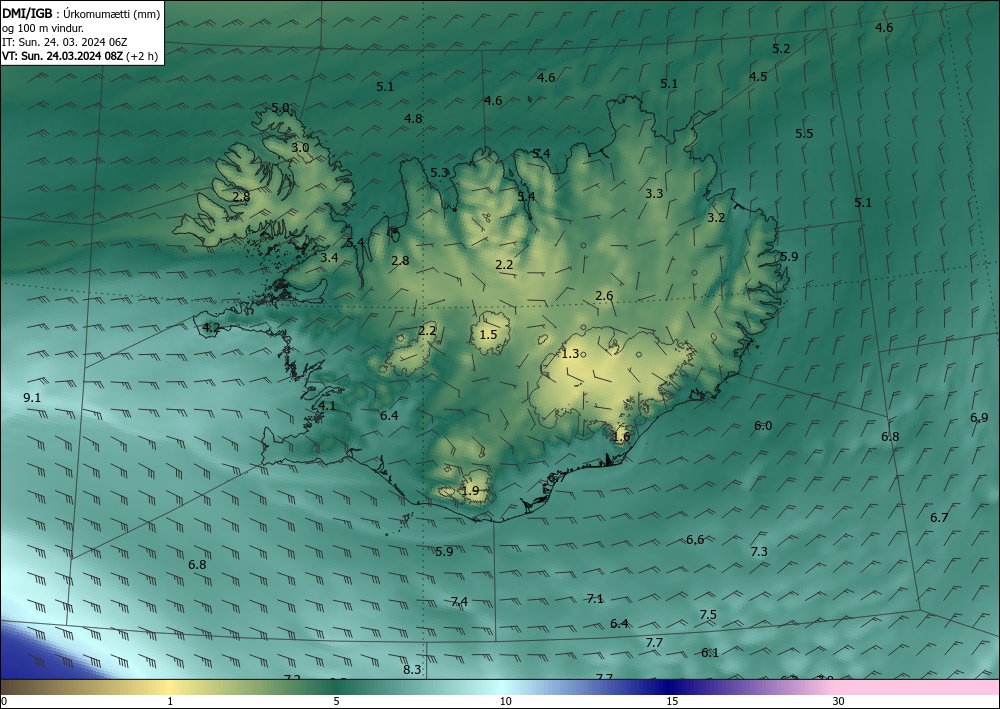Click the 4.2 value on Snæfellsnes peninsula
Image resolution: width=1000 pixels, height=709 pixels.
(x=211, y=328)
